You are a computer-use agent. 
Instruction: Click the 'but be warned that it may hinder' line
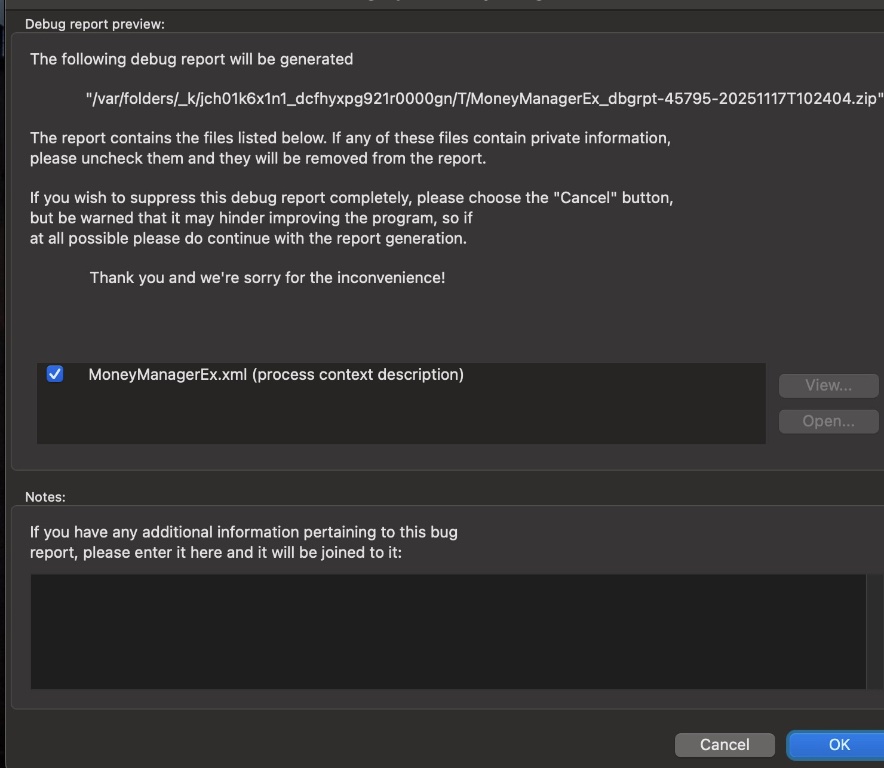click(251, 218)
